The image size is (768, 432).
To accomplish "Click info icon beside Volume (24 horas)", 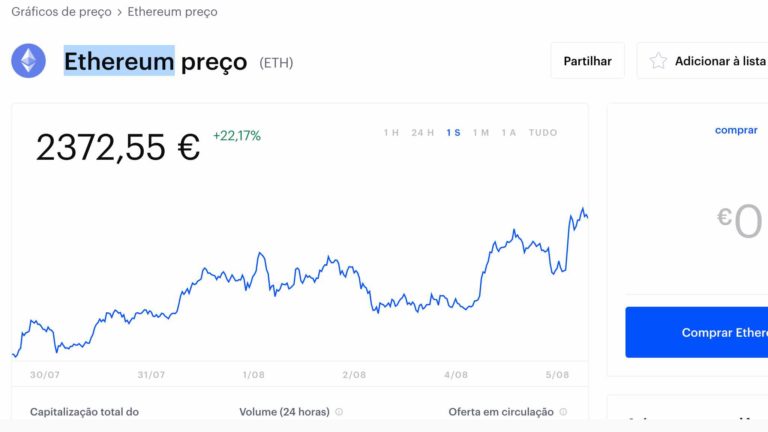I will 339,412.
